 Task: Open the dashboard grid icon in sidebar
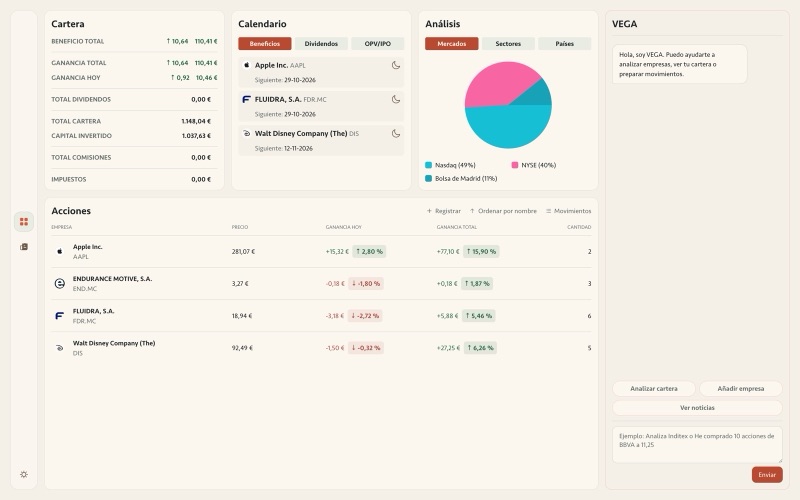[23, 221]
